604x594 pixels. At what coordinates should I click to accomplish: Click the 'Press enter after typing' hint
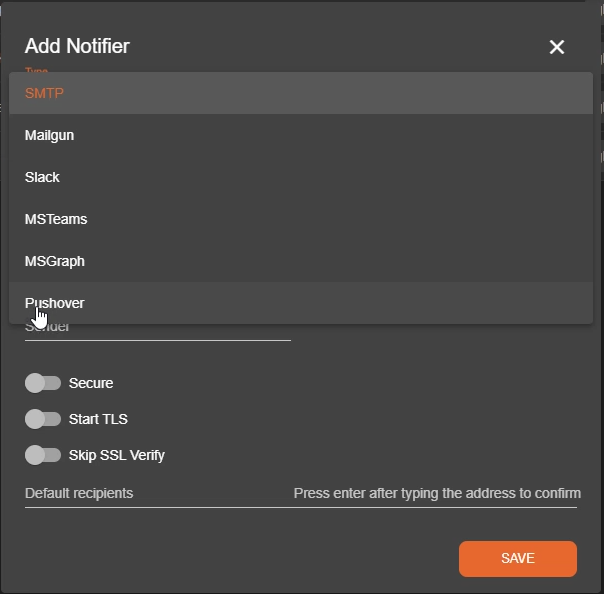click(x=437, y=494)
